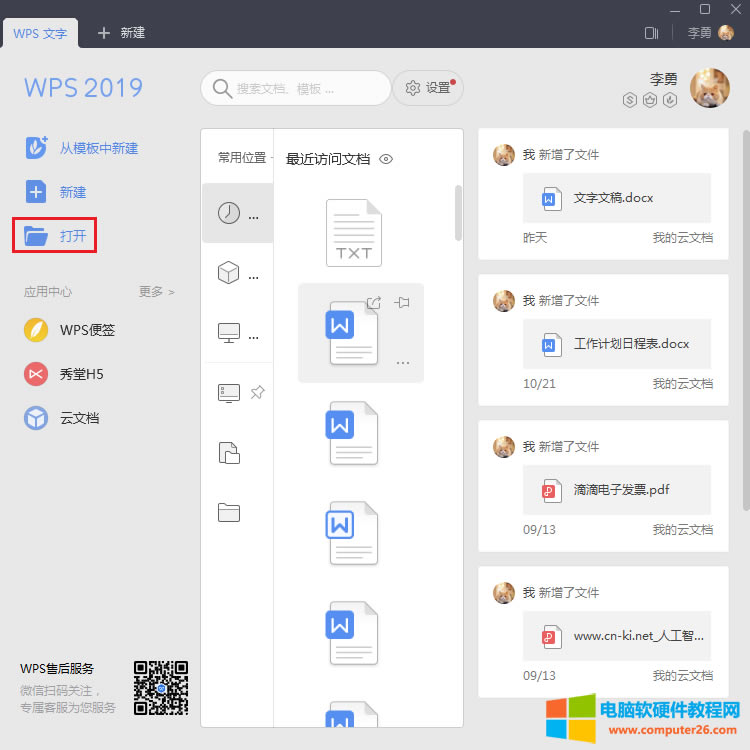750x750 pixels.
Task: Maximize the WPS window
Action: click(705, 9)
